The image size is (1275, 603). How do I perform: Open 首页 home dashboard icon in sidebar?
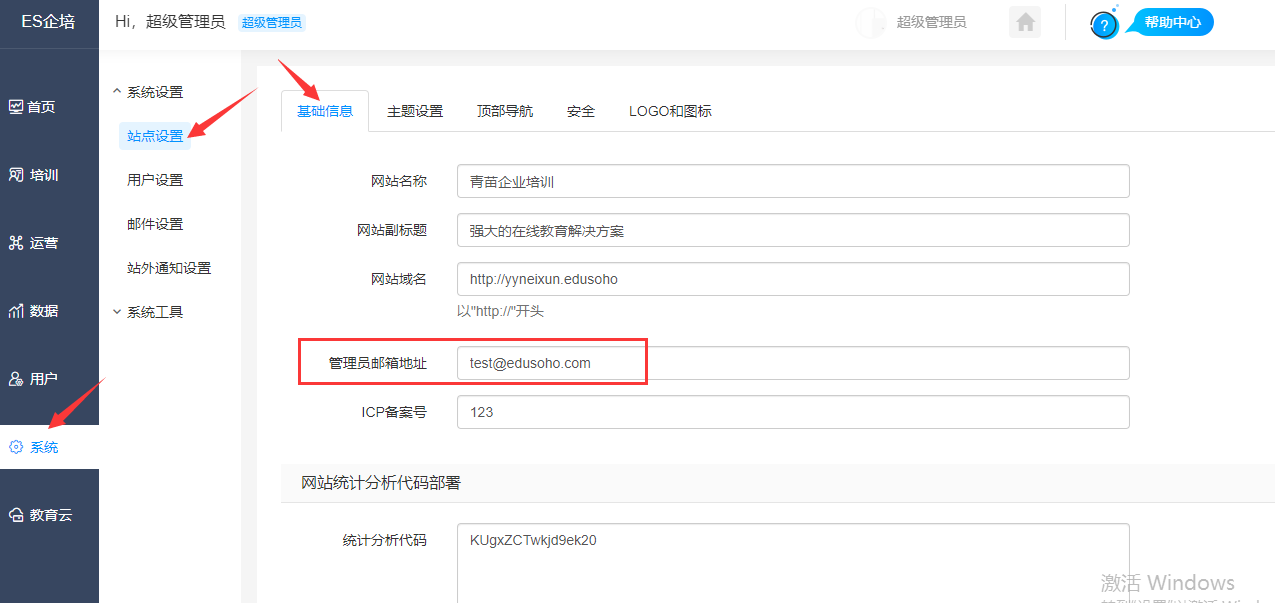click(x=16, y=107)
